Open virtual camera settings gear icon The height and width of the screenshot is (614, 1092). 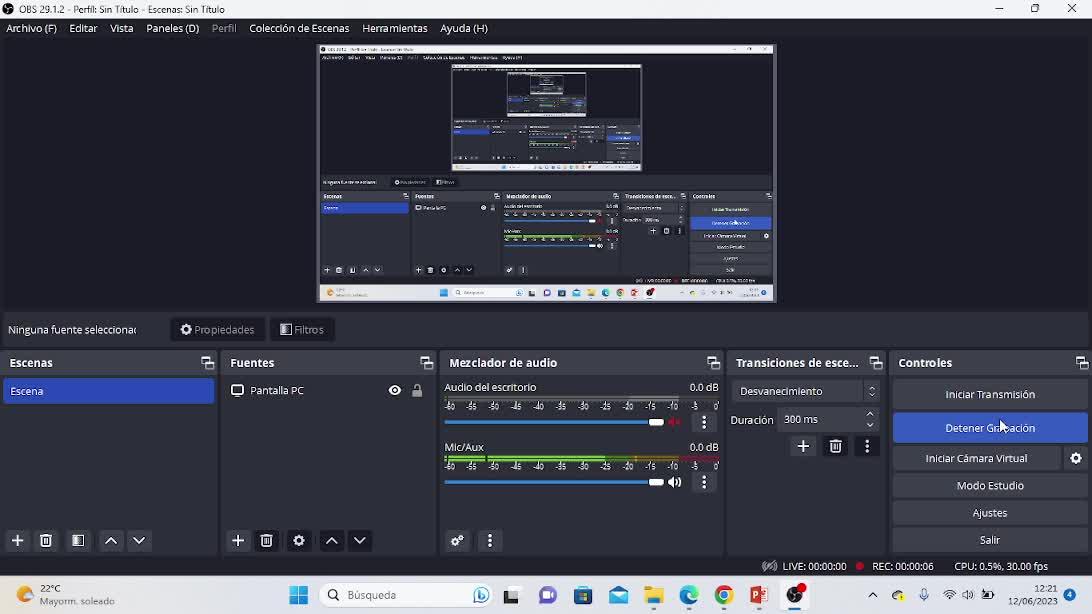pyautogui.click(x=1076, y=458)
